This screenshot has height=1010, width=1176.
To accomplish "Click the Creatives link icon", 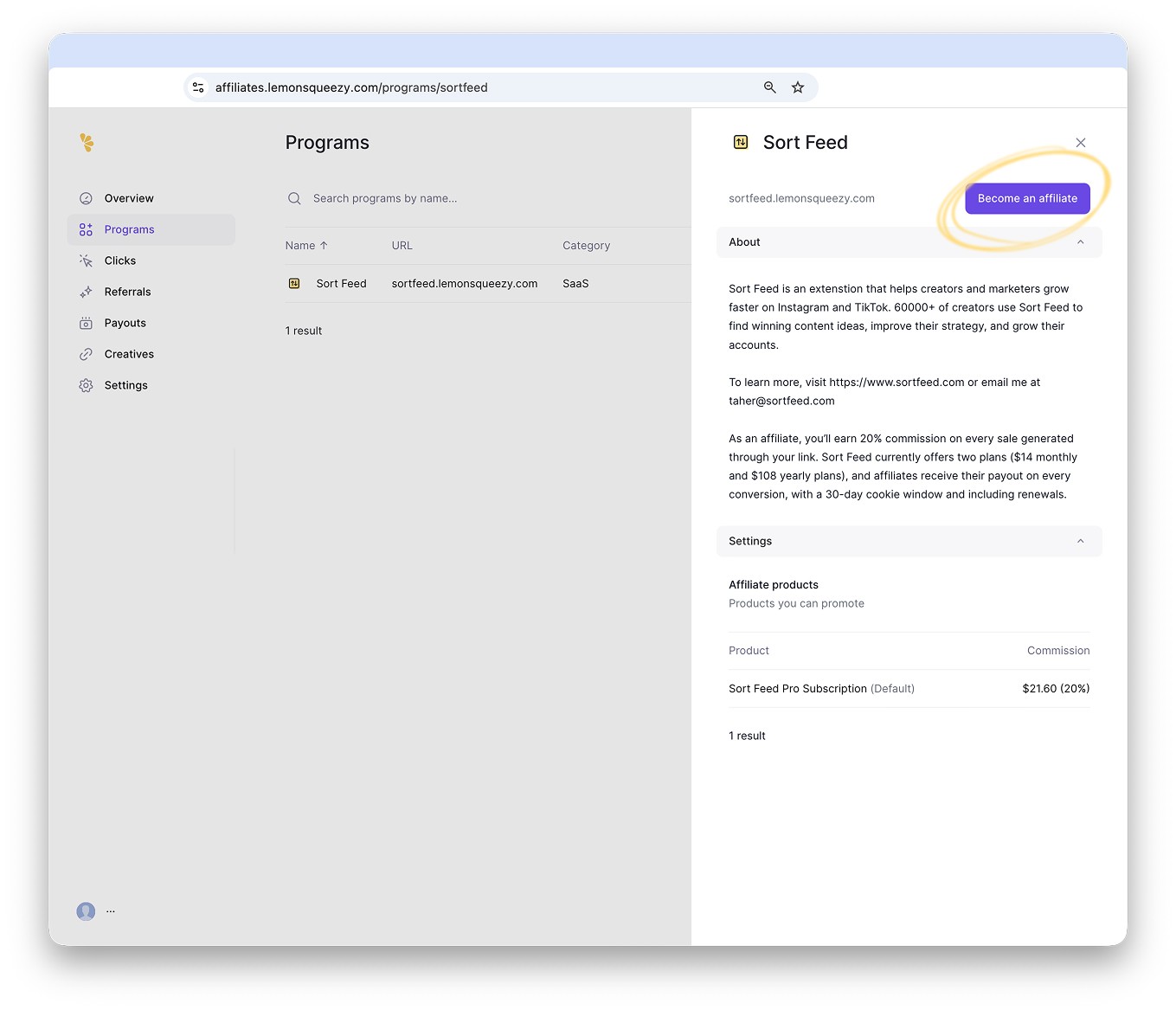I will [x=86, y=354].
